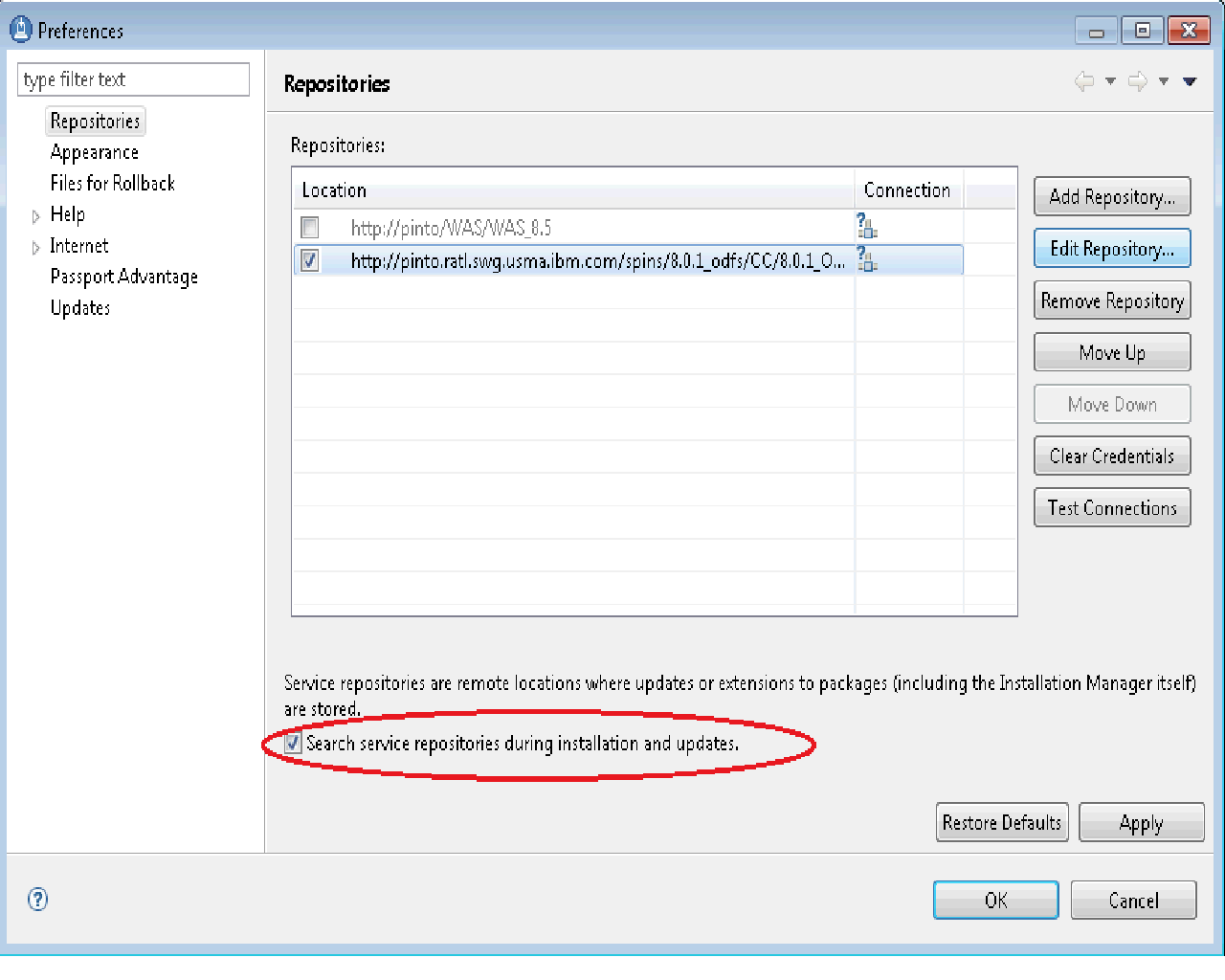
Task: Expand the Internet tree node
Action: 35,248
